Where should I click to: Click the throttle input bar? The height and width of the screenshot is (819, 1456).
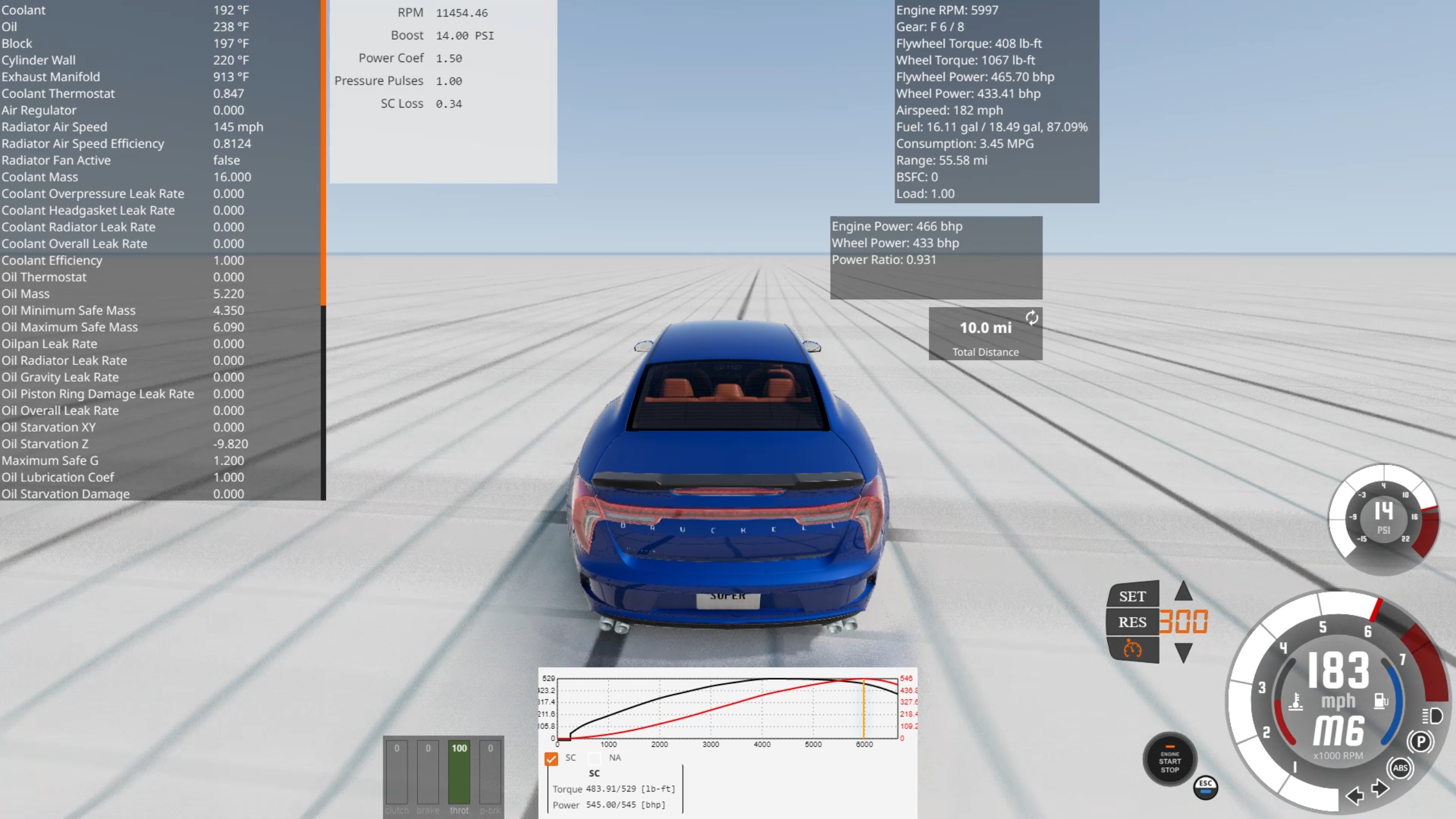pyautogui.click(x=459, y=772)
